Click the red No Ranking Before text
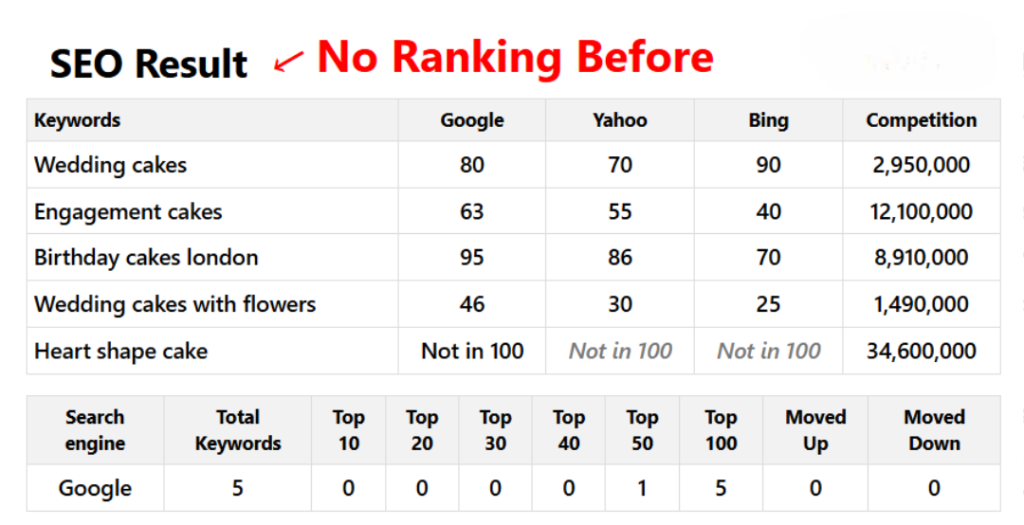This screenshot has width=1024, height=525. pyautogui.click(x=515, y=58)
